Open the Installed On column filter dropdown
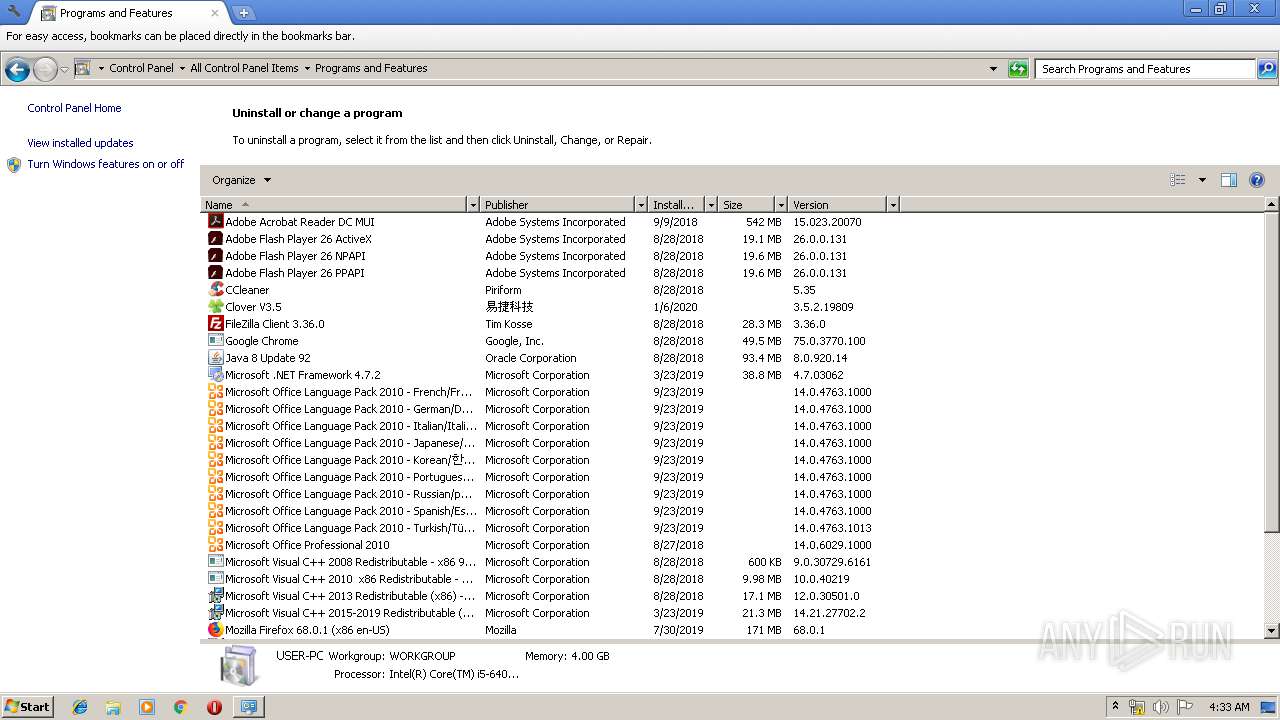Screen dimensions: 1280x720 pyautogui.click(x=711, y=205)
